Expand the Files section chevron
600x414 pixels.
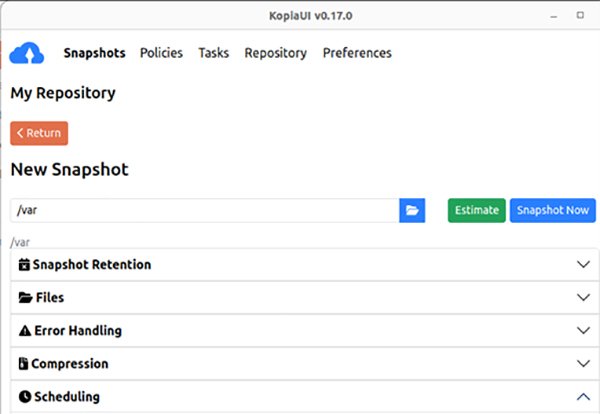tap(584, 298)
